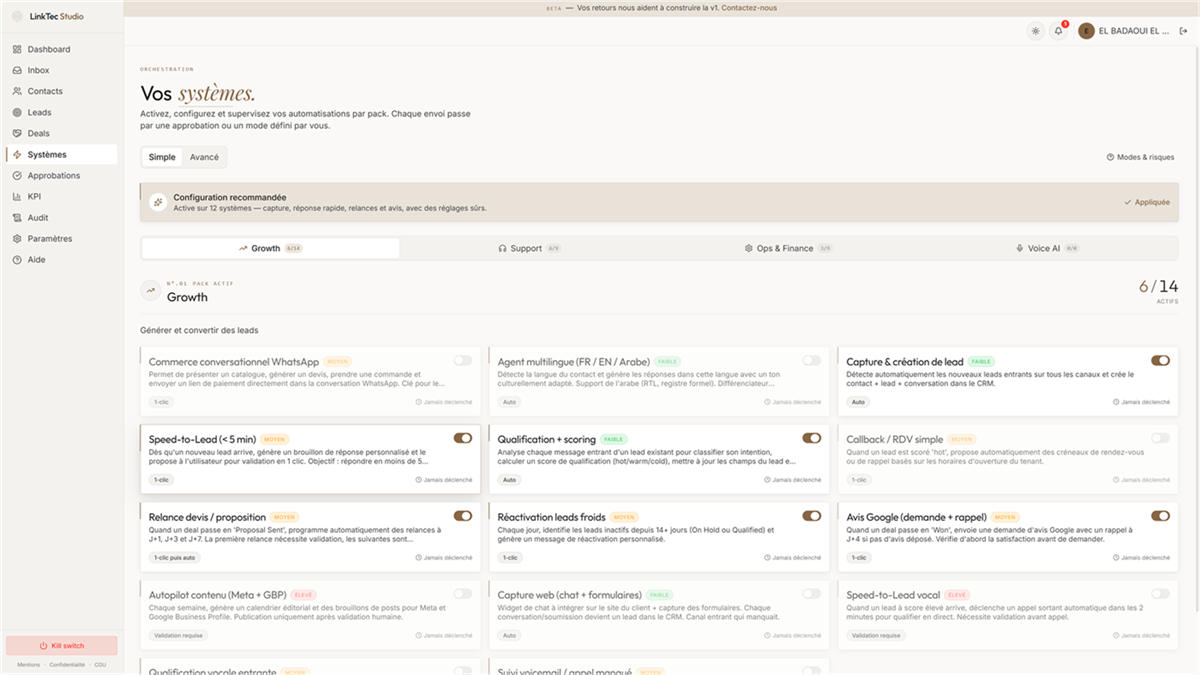
Task: Click the LinkTec Studio logo icon
Action: (x=17, y=16)
